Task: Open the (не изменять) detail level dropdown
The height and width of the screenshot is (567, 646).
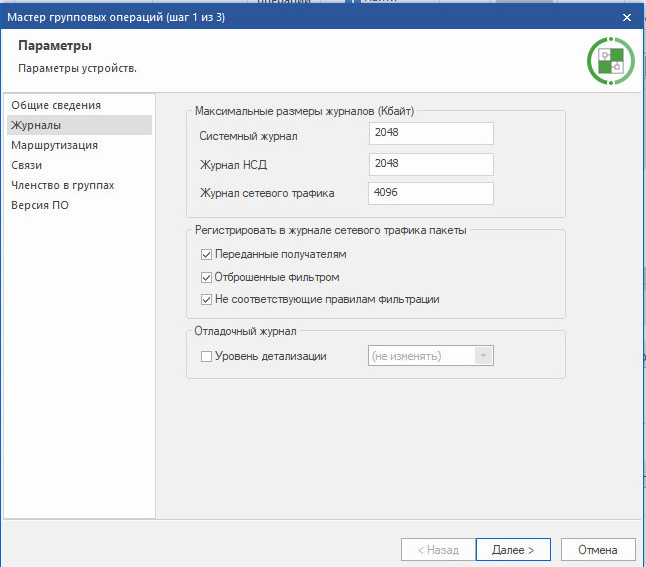Action: [x=431, y=356]
